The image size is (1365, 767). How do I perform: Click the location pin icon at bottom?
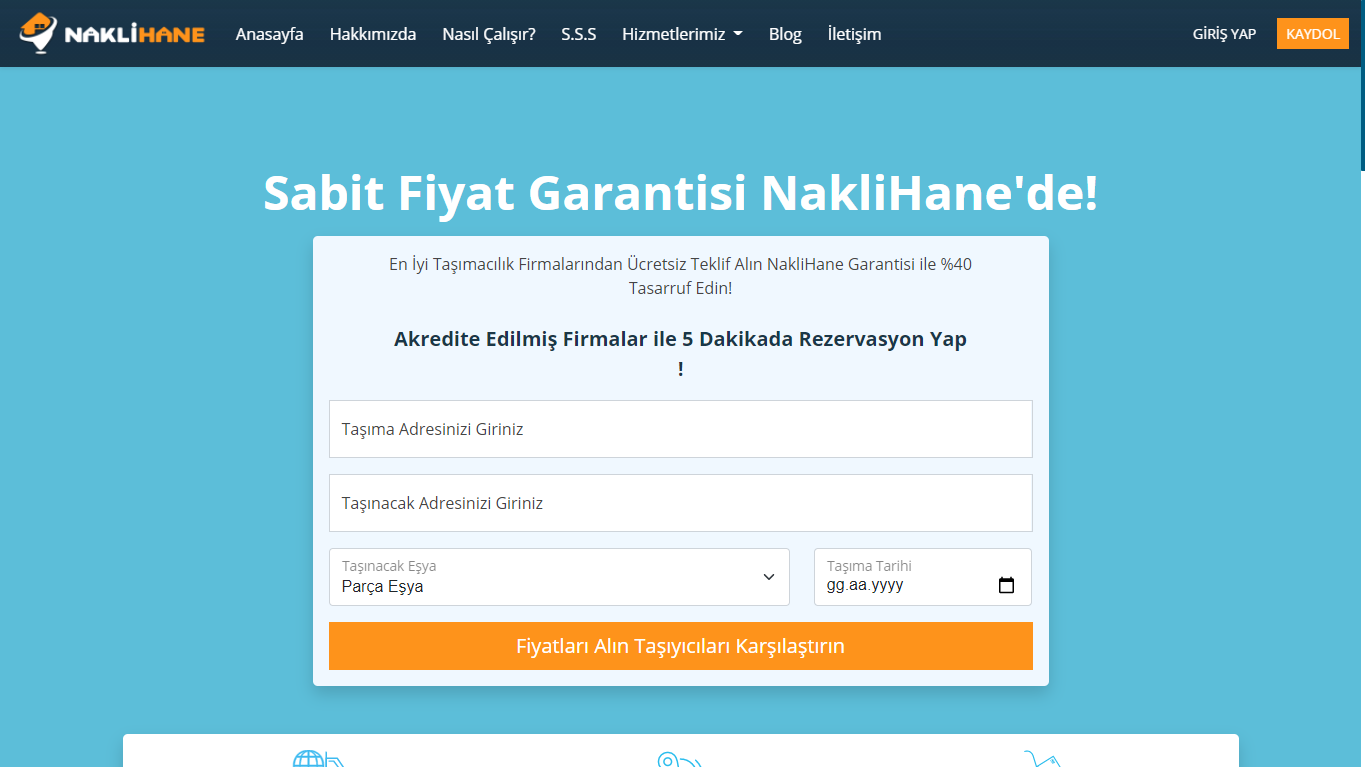click(678, 759)
